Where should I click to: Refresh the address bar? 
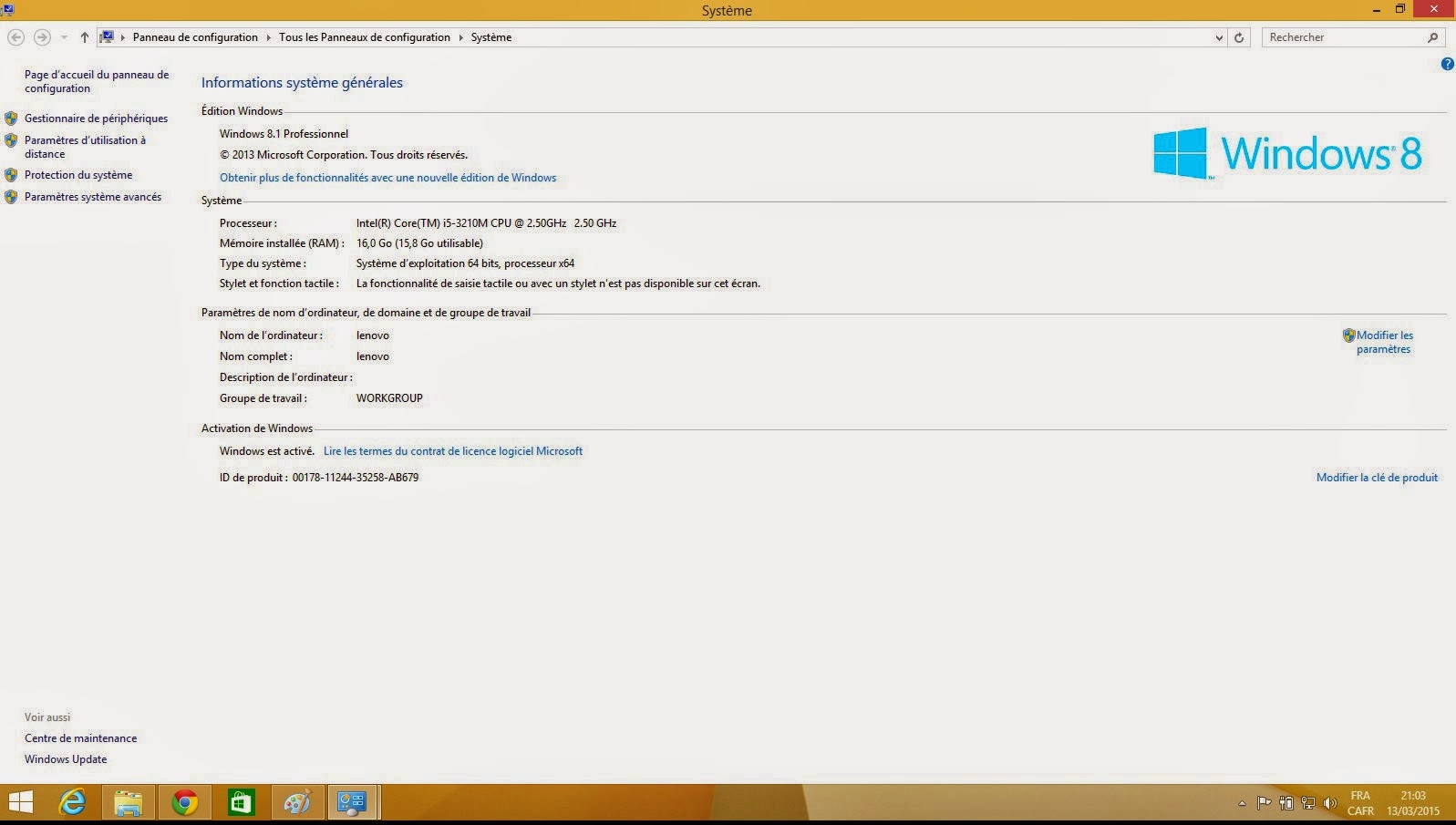pos(1239,37)
